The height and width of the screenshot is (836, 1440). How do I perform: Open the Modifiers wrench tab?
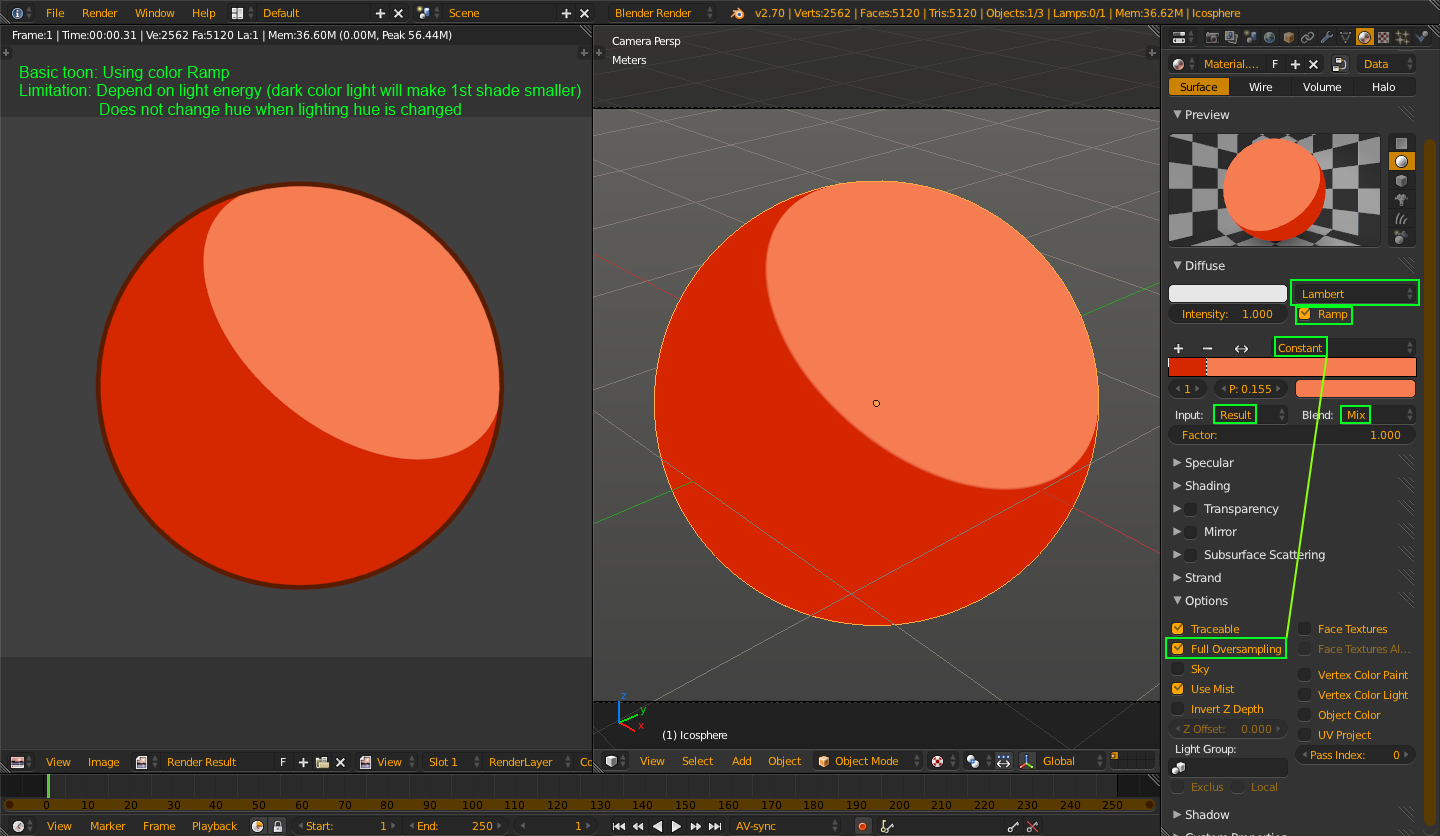1326,37
